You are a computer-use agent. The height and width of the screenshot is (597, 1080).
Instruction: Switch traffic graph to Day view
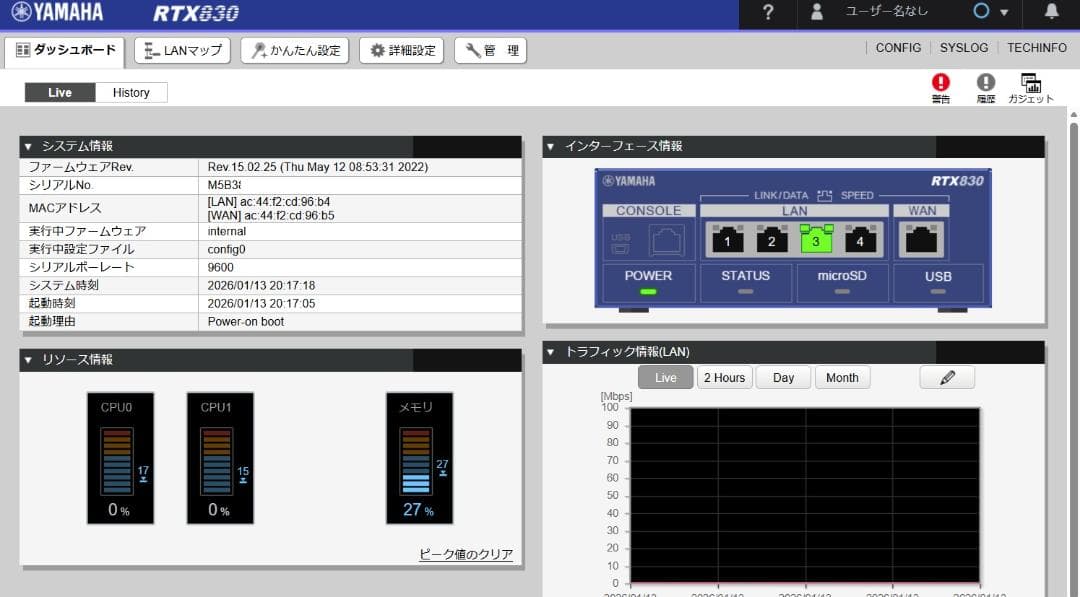click(x=783, y=377)
